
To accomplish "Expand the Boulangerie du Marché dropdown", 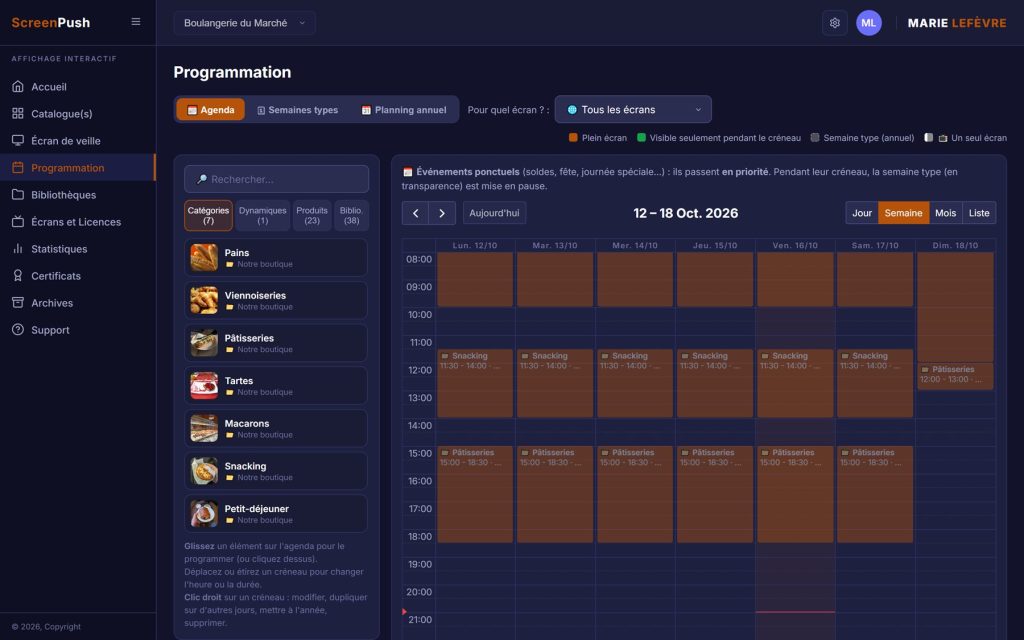I will pos(244,23).
